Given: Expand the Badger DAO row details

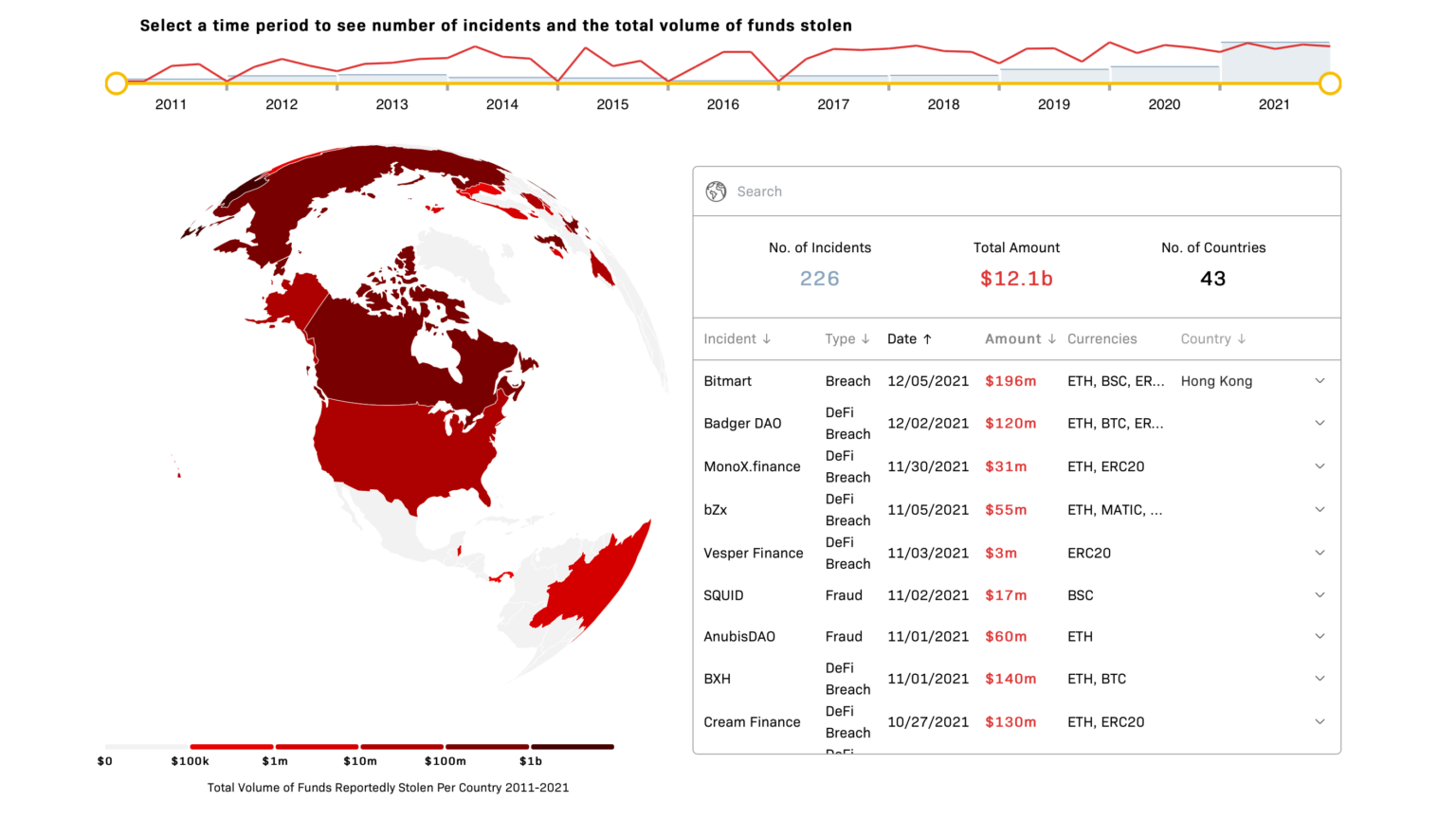Looking at the screenshot, I should tap(1319, 424).
